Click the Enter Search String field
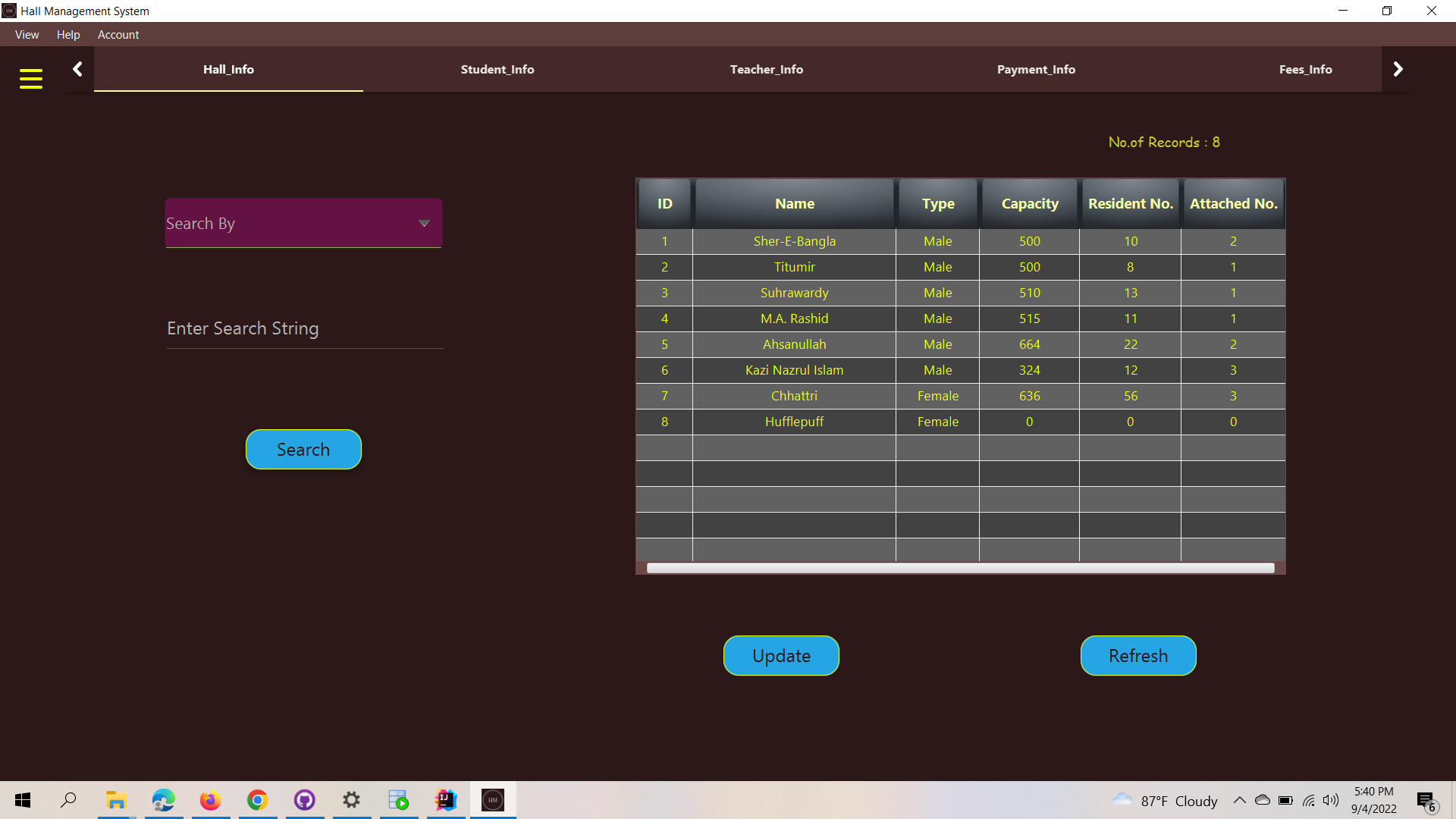The image size is (1456, 819). click(303, 328)
